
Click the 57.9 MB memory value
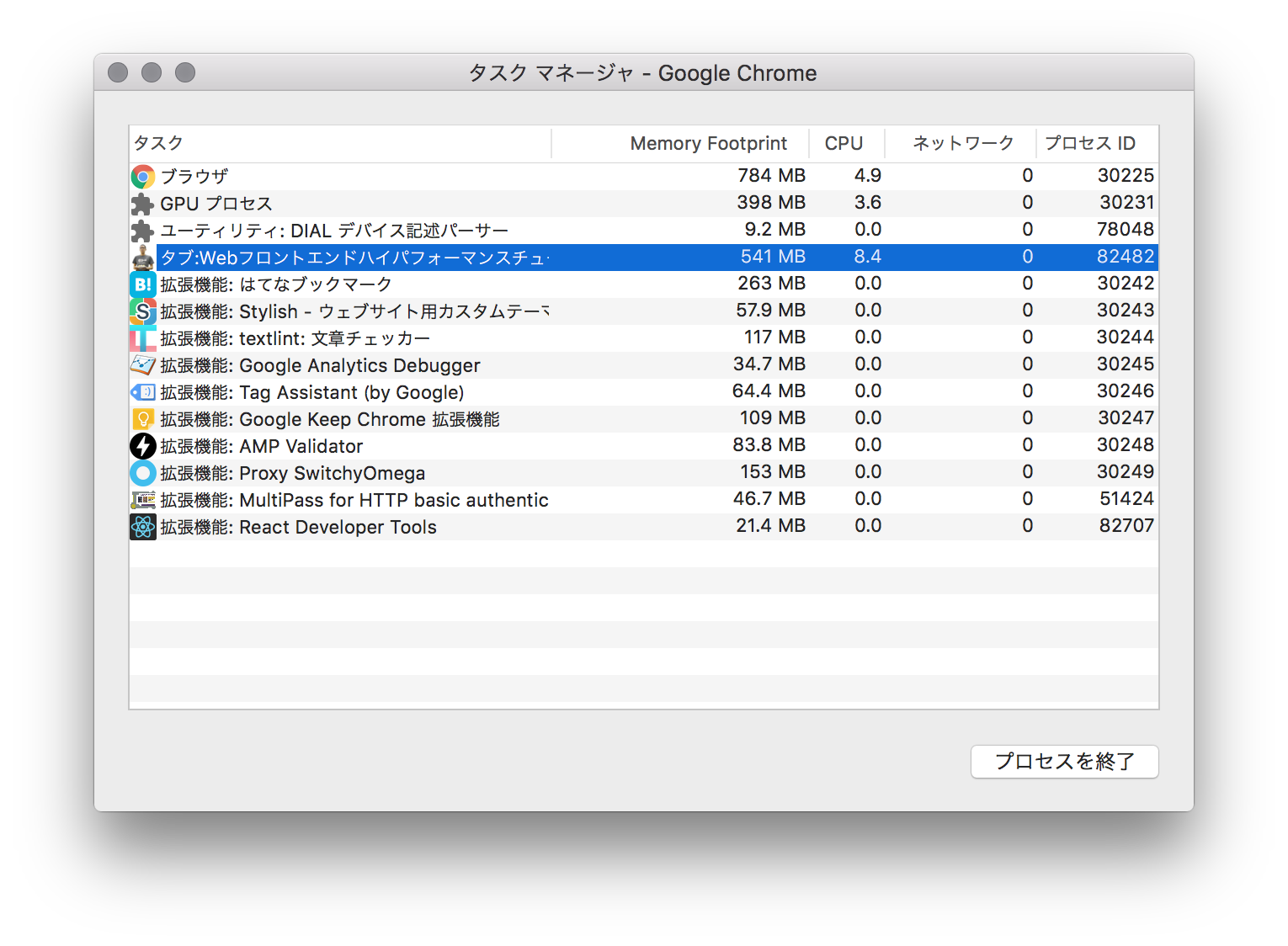pos(770,311)
